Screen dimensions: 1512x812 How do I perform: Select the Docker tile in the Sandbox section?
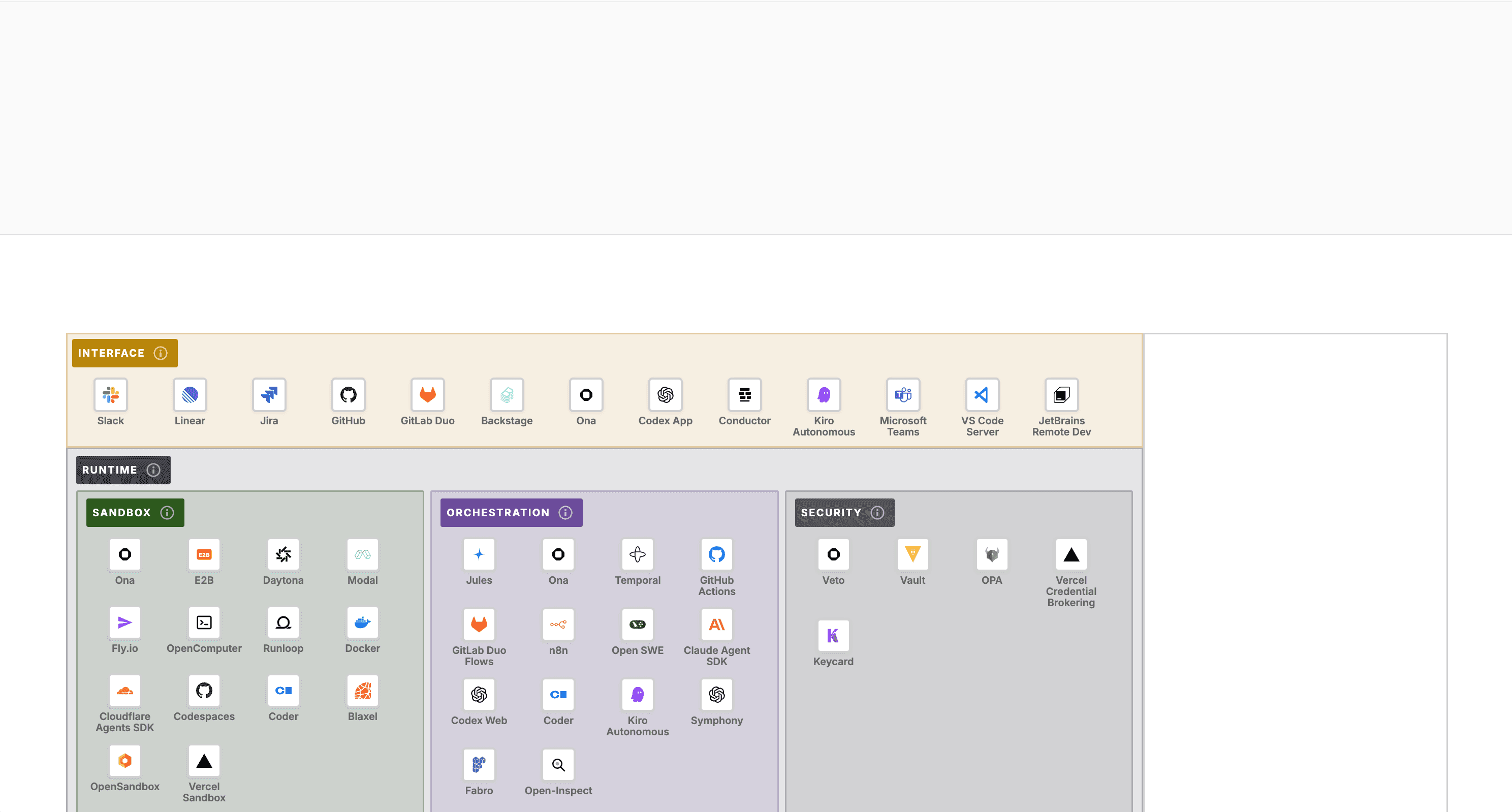point(362,623)
